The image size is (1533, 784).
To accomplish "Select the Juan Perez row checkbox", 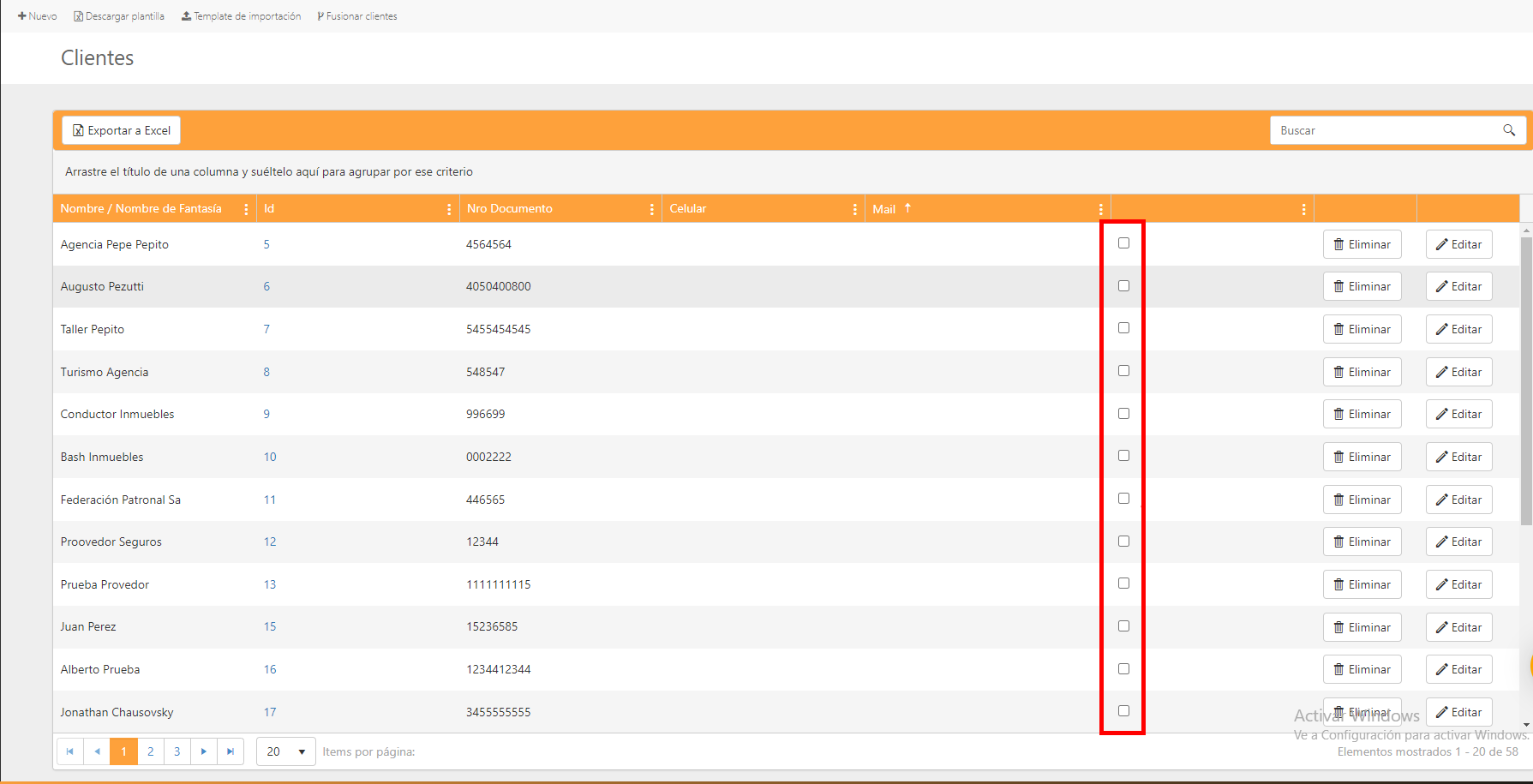I will 1123,626.
